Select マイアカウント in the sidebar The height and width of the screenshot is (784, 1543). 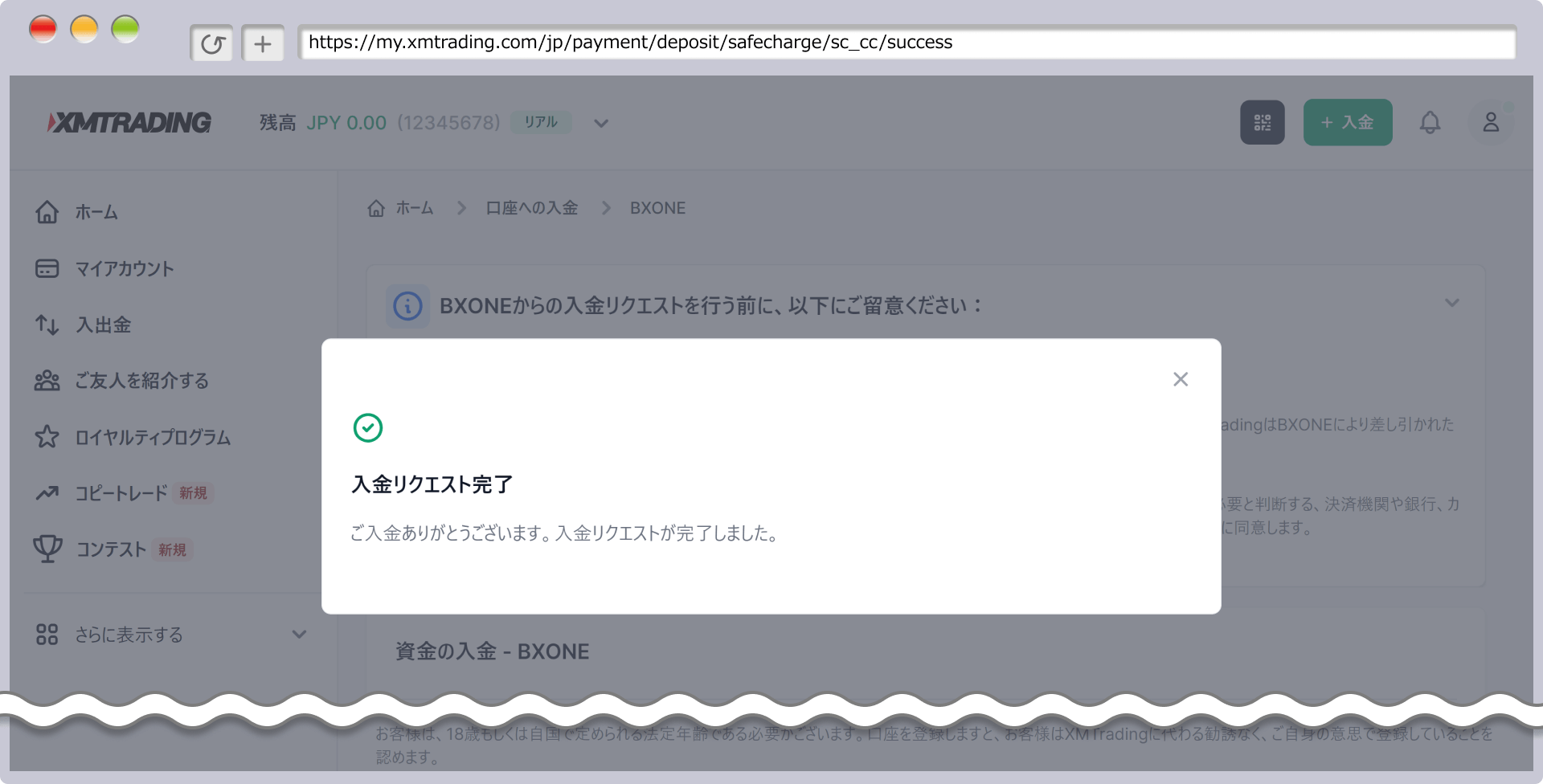point(124,269)
